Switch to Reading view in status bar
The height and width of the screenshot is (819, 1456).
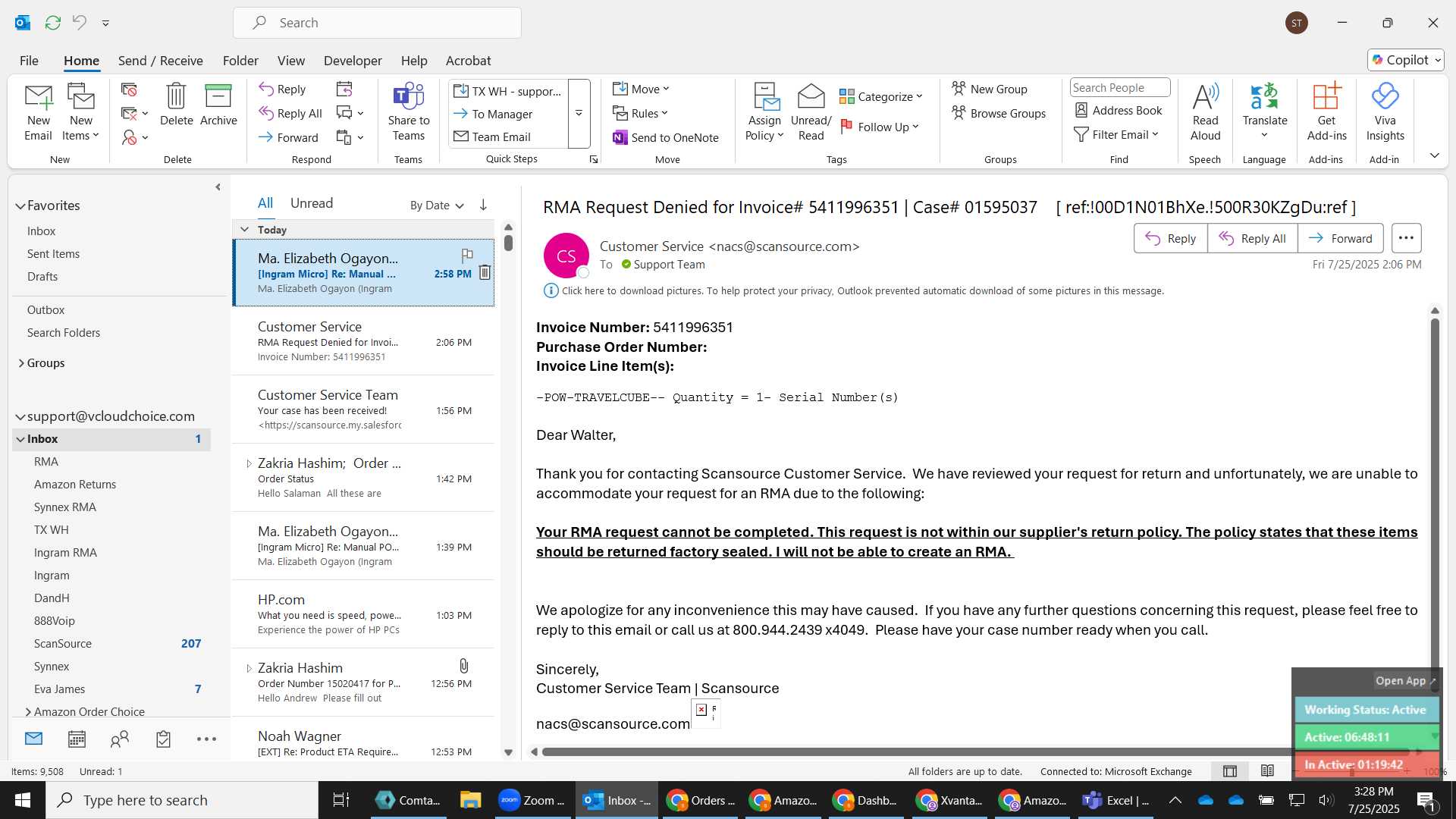pos(1267,771)
